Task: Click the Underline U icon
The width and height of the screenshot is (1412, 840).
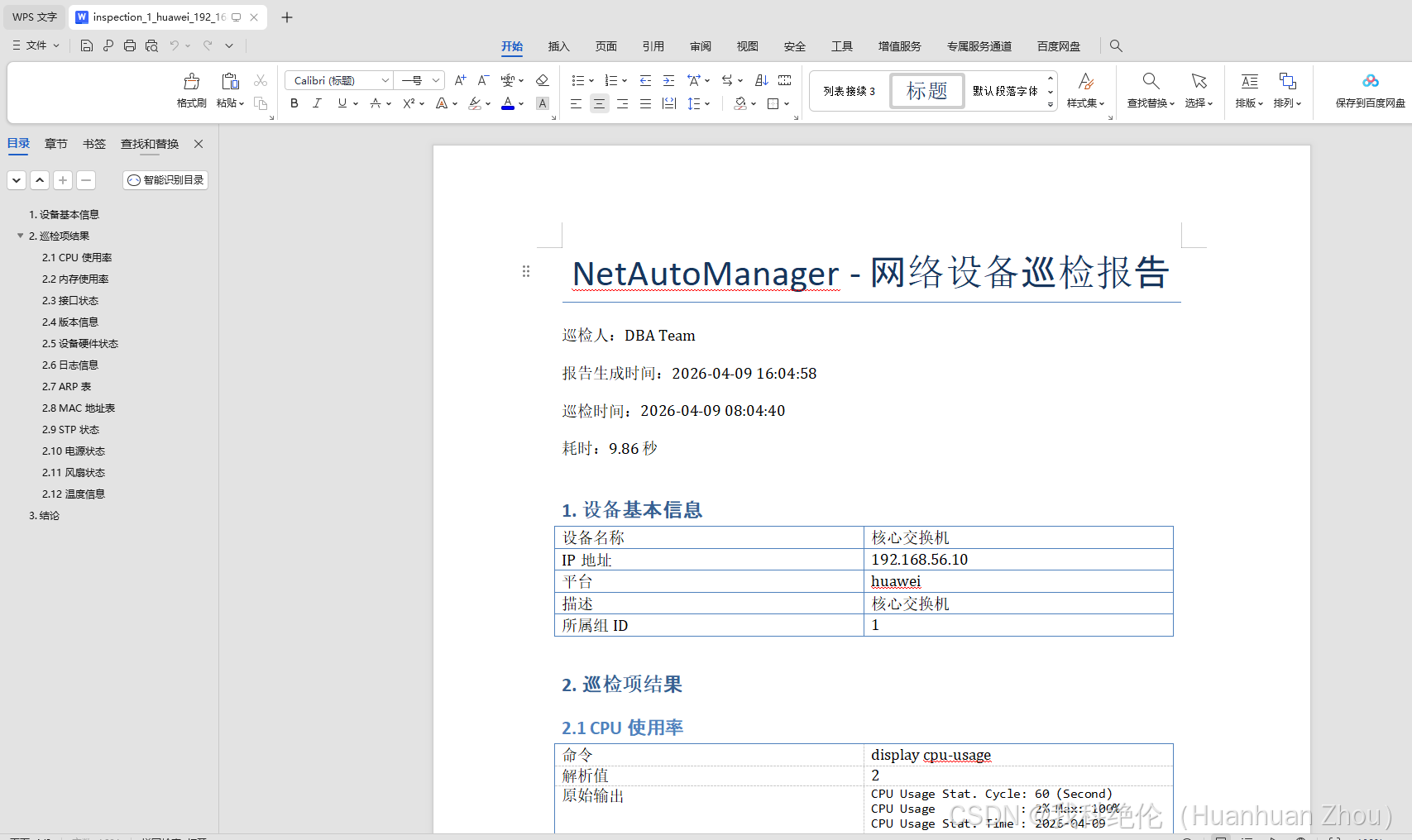Action: point(342,103)
